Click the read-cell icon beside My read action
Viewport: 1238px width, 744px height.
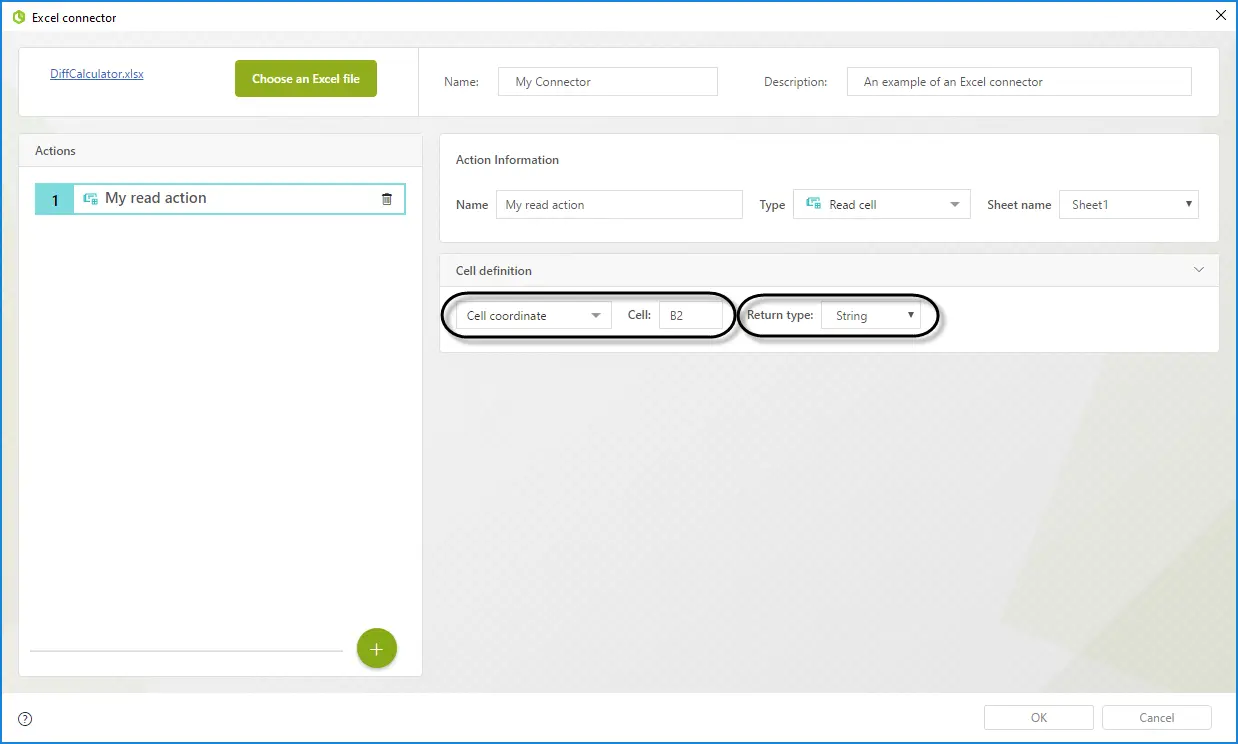90,199
